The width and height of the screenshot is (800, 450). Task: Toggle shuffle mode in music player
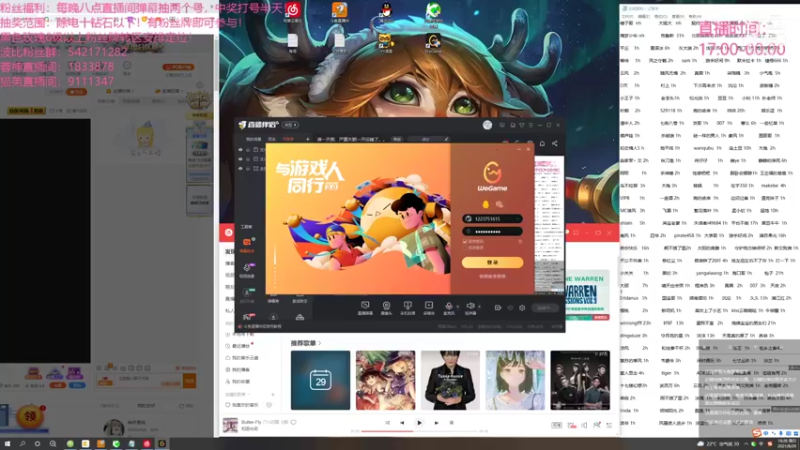pos(387,422)
